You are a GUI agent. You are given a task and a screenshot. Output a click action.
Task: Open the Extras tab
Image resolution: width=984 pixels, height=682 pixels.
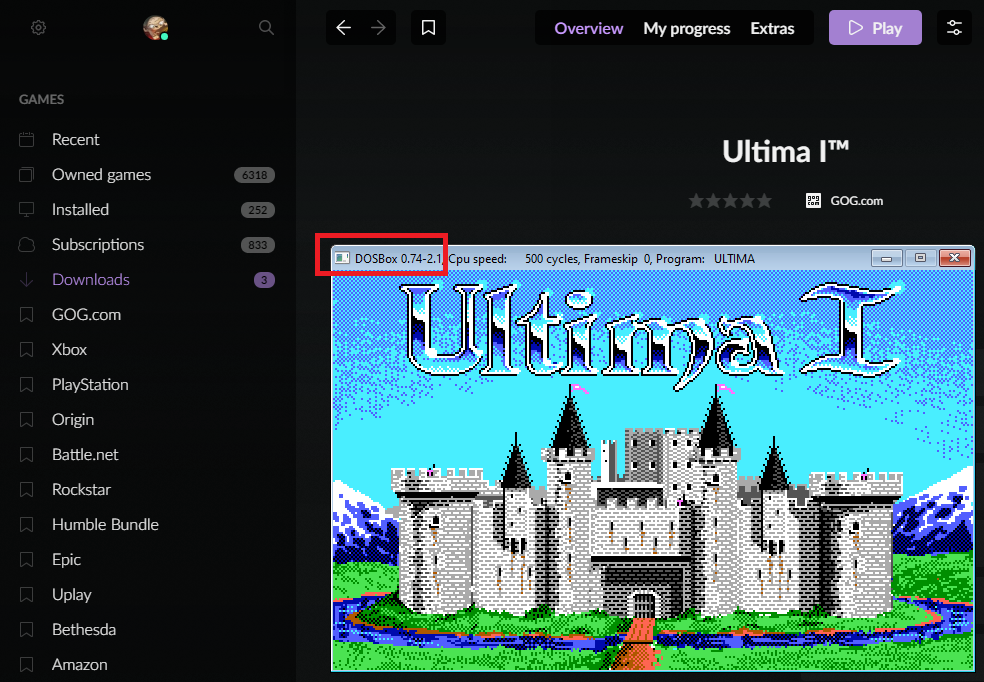point(772,28)
